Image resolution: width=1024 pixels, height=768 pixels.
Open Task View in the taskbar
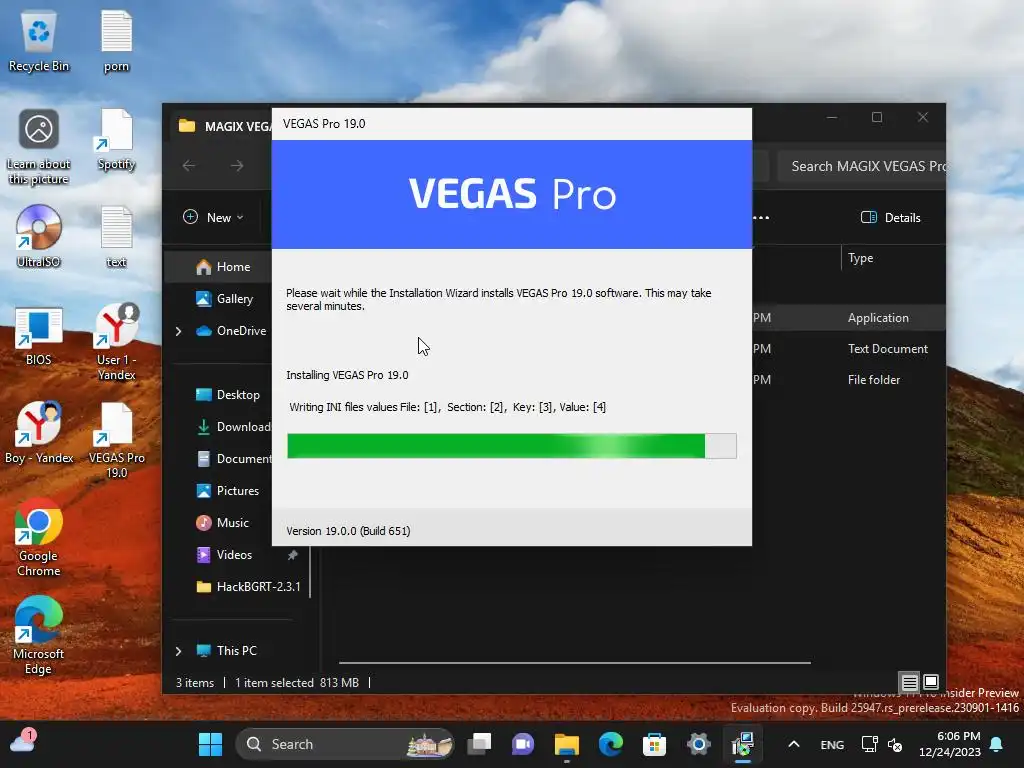click(479, 744)
